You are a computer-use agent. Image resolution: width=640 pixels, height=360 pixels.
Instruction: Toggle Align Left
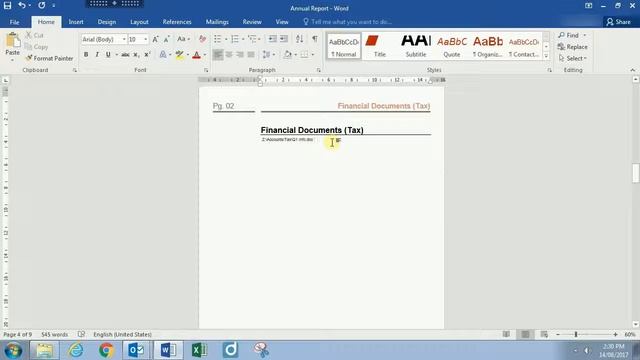[x=218, y=55]
